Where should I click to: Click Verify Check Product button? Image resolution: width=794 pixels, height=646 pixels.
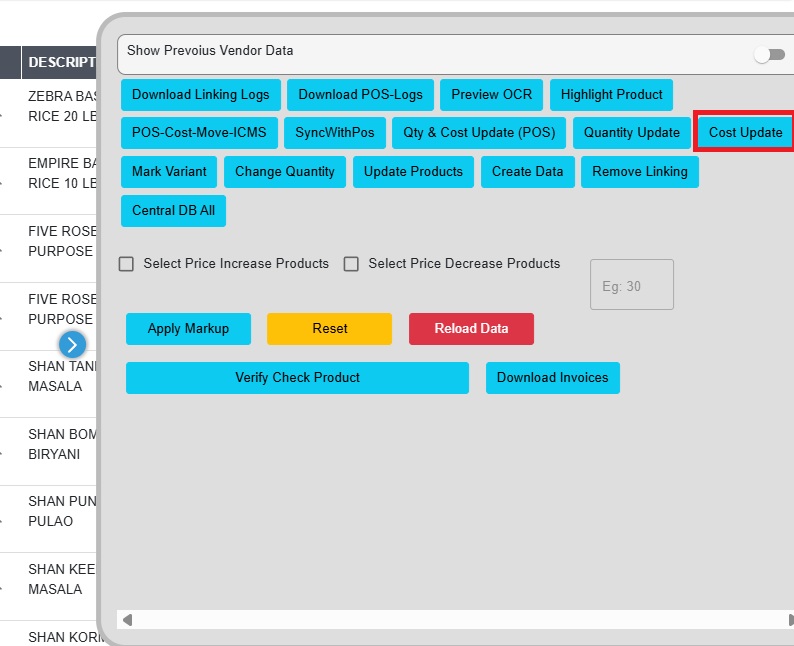point(297,378)
